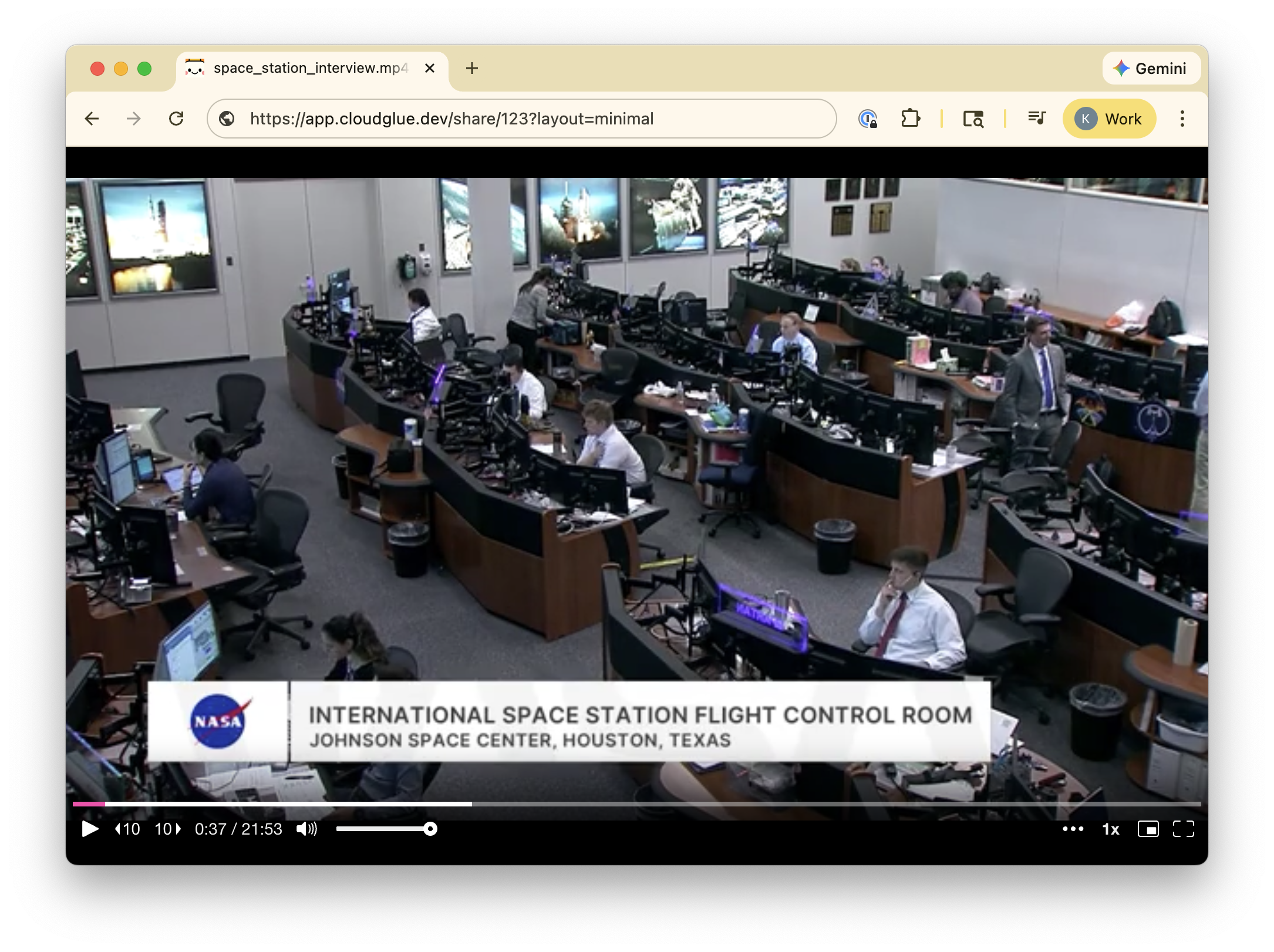The width and height of the screenshot is (1274, 952).
Task: Change the 1x playback speed
Action: pyautogui.click(x=1110, y=829)
